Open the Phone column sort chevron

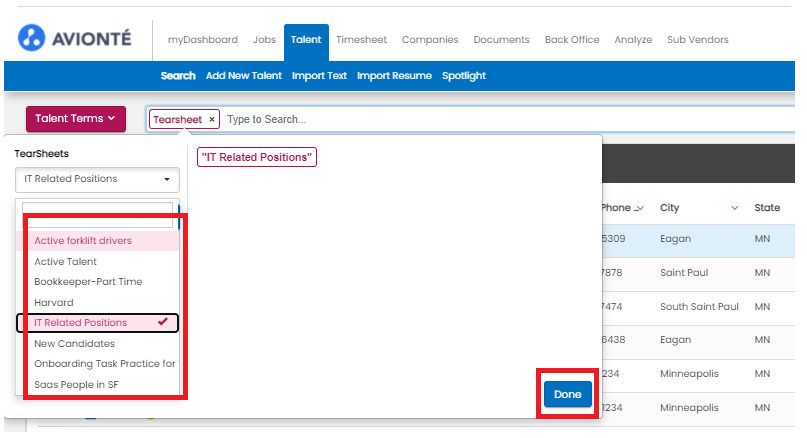639,208
